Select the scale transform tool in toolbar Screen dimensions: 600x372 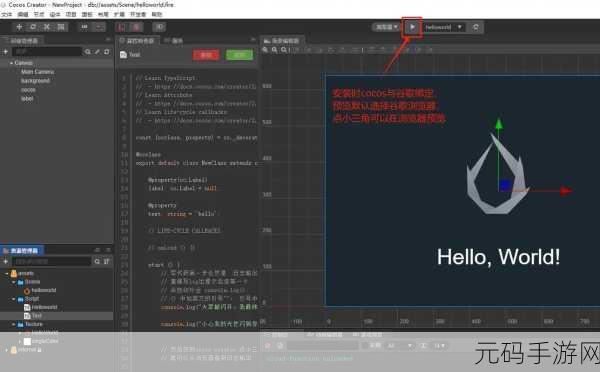47,27
